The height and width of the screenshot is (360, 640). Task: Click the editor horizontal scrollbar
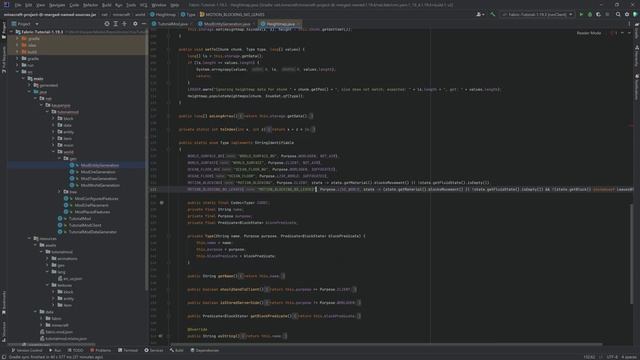386,344
